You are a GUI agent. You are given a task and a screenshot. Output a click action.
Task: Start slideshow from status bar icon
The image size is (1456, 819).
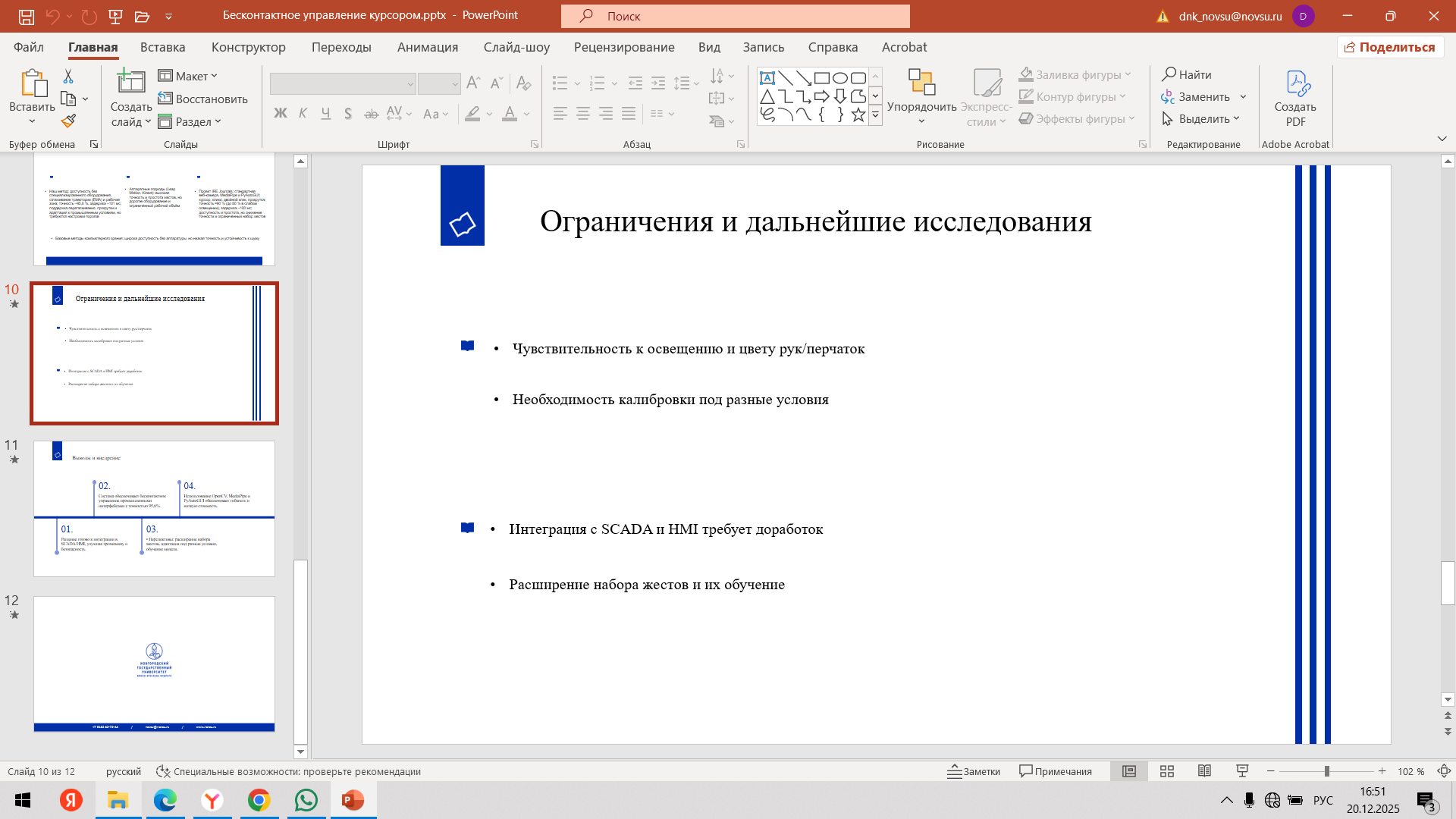pyautogui.click(x=1242, y=771)
